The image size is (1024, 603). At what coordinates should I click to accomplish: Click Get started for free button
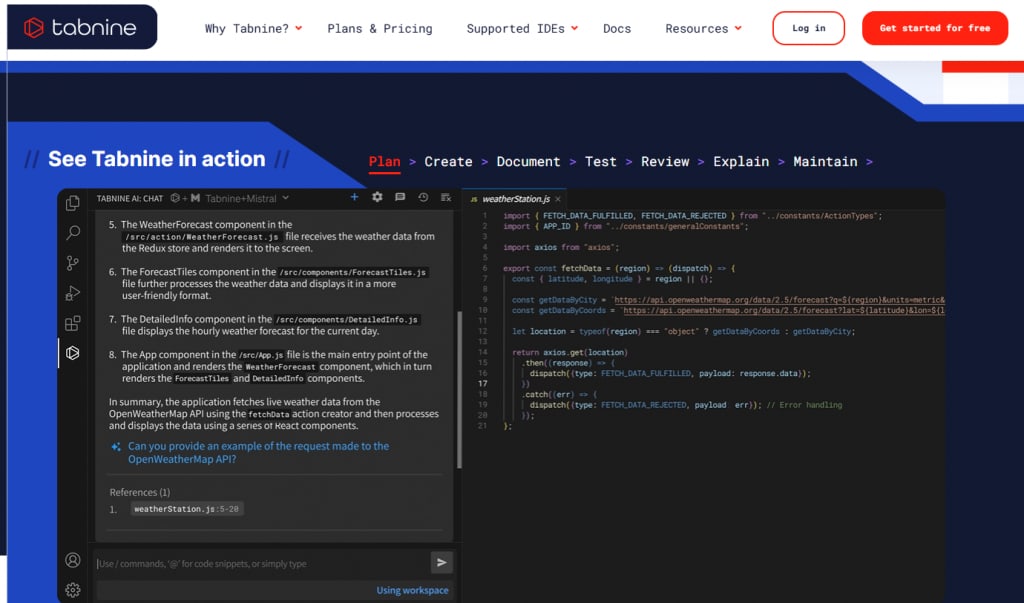pyautogui.click(x=935, y=28)
